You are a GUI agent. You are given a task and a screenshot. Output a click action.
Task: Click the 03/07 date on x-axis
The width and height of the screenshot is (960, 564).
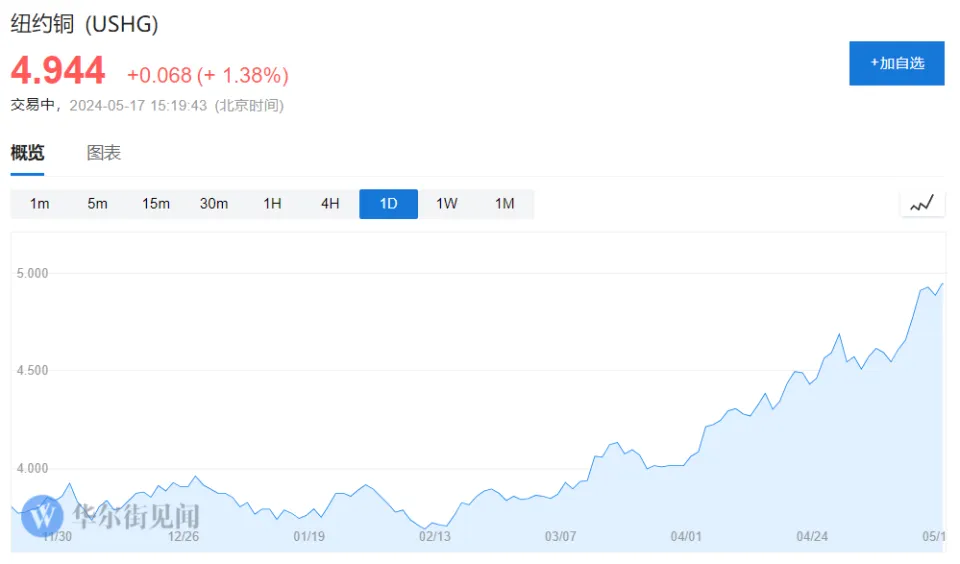pyautogui.click(x=562, y=536)
